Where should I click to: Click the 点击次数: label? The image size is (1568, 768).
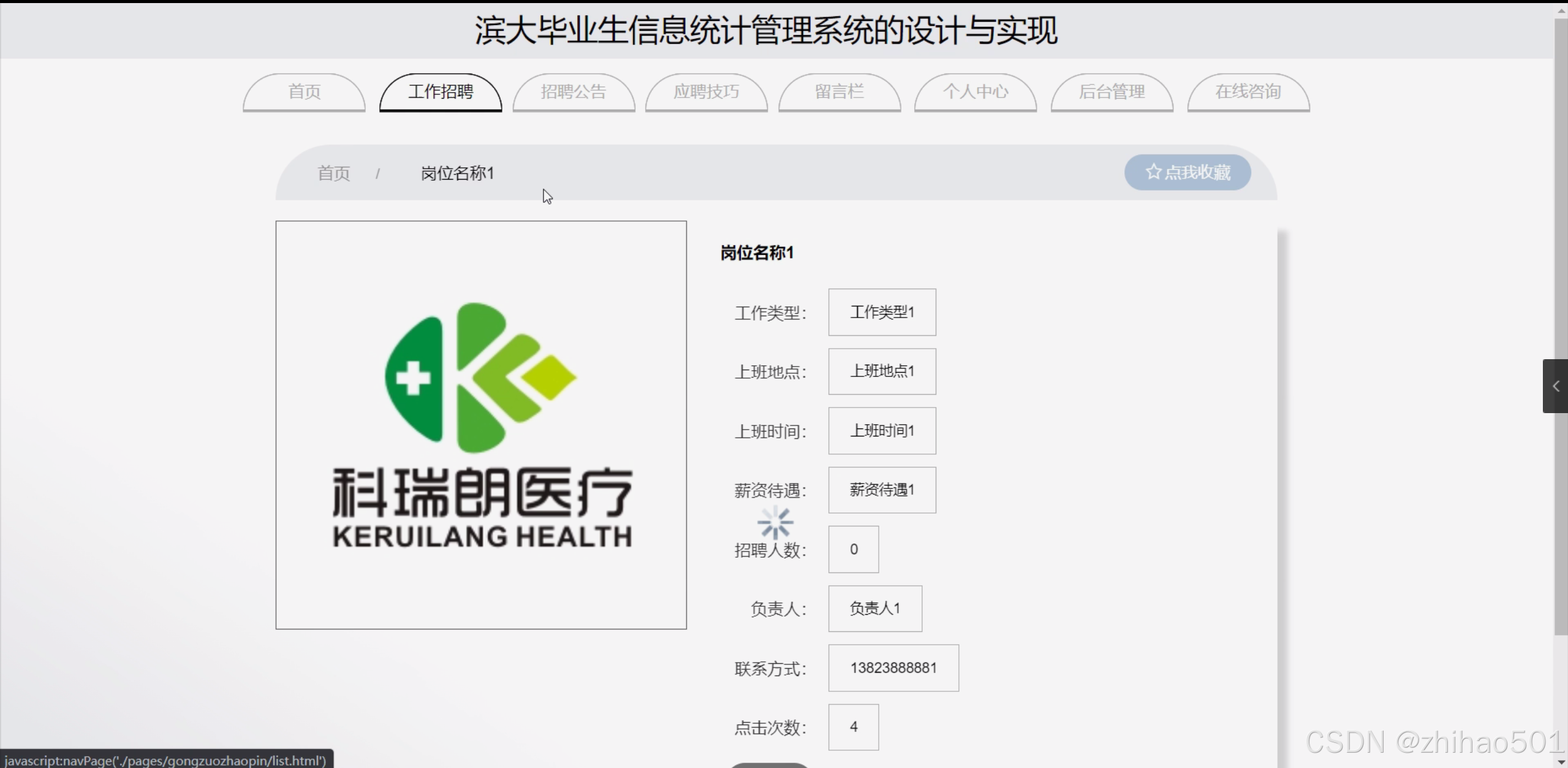pyautogui.click(x=770, y=728)
